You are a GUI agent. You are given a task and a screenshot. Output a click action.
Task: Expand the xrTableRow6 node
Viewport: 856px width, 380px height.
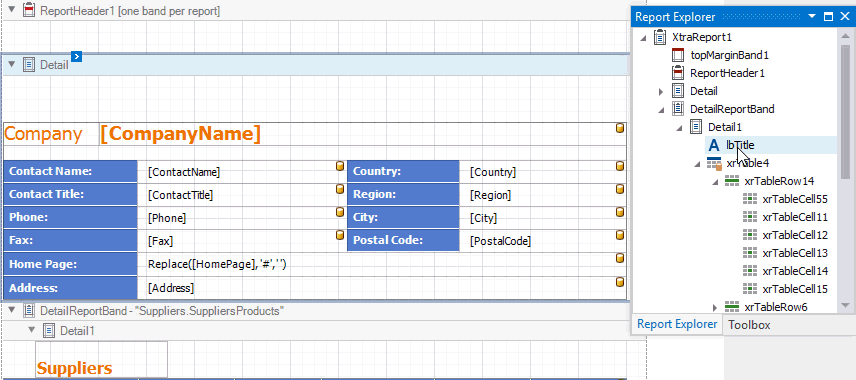pos(715,307)
